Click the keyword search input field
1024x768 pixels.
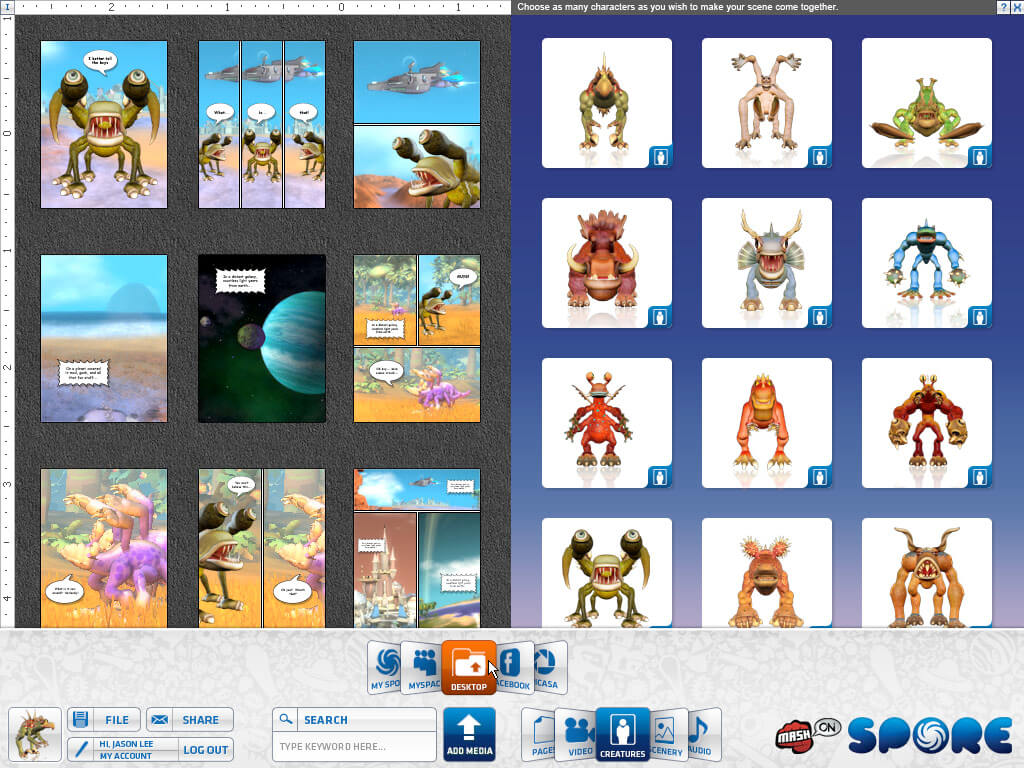(x=354, y=746)
